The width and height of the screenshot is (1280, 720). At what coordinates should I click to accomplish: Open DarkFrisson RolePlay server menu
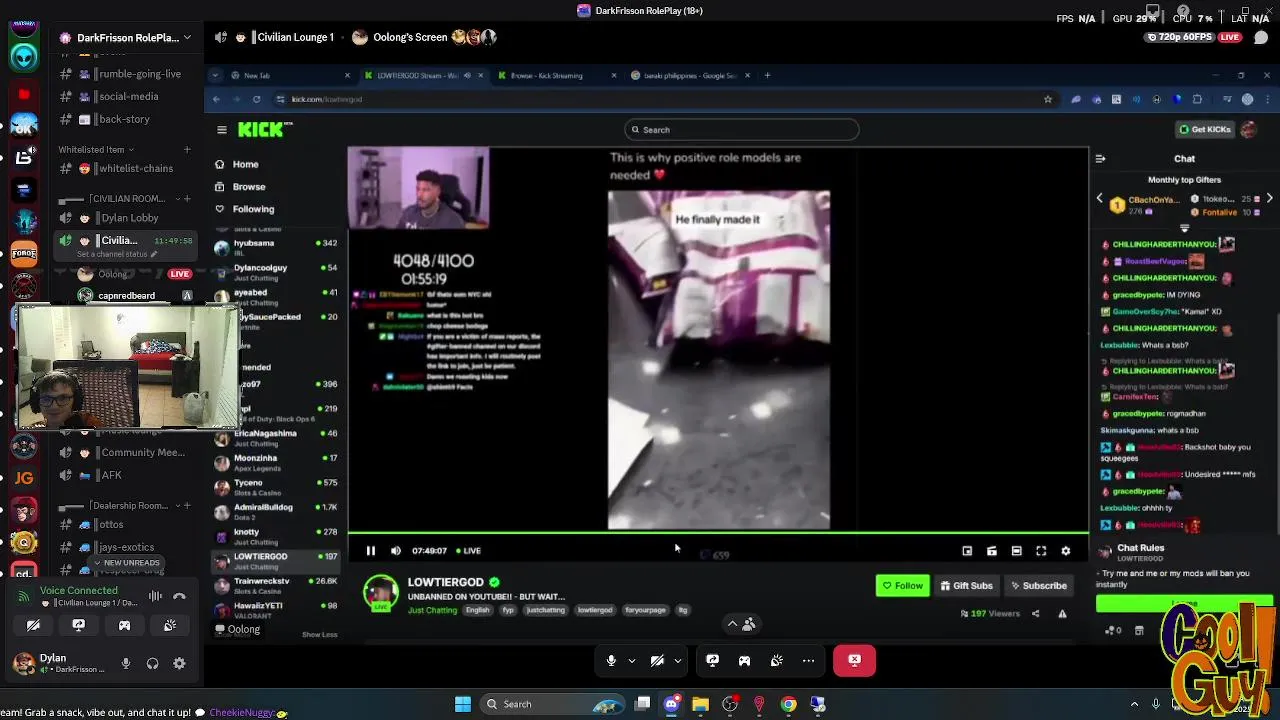(126, 37)
